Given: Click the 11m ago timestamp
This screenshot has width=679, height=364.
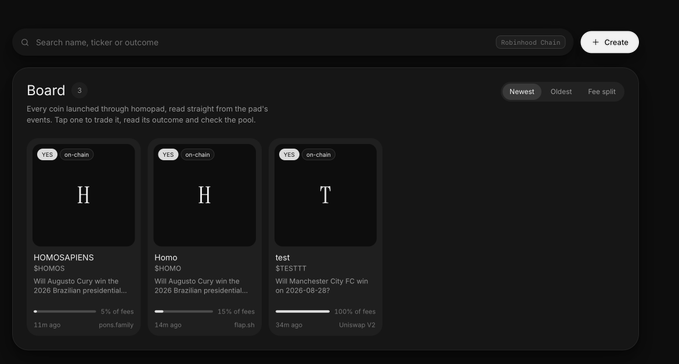Looking at the screenshot, I should point(47,325).
